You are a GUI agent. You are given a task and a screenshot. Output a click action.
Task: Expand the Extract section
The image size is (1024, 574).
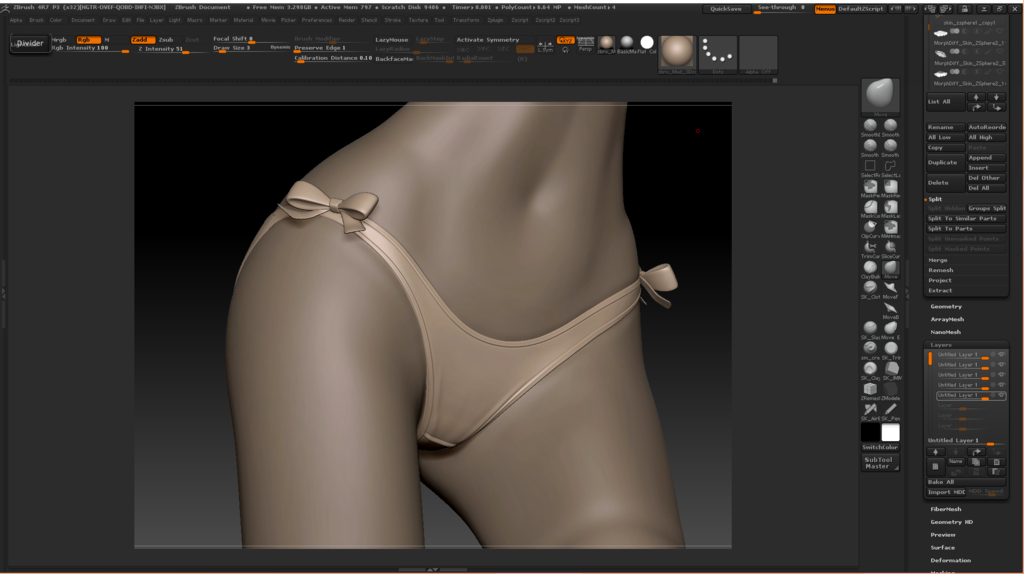940,291
